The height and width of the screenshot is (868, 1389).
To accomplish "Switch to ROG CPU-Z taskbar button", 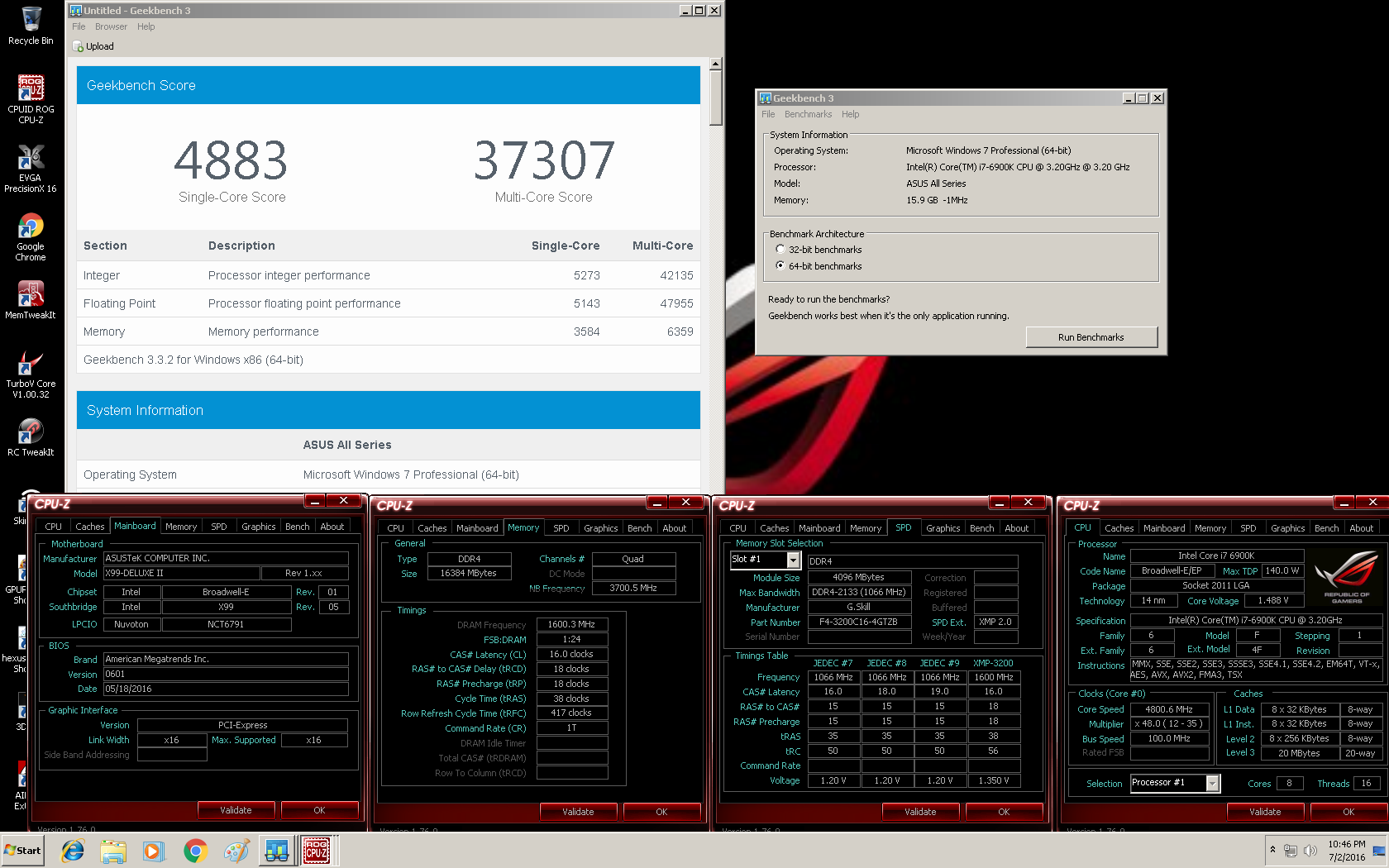I will pyautogui.click(x=317, y=851).
